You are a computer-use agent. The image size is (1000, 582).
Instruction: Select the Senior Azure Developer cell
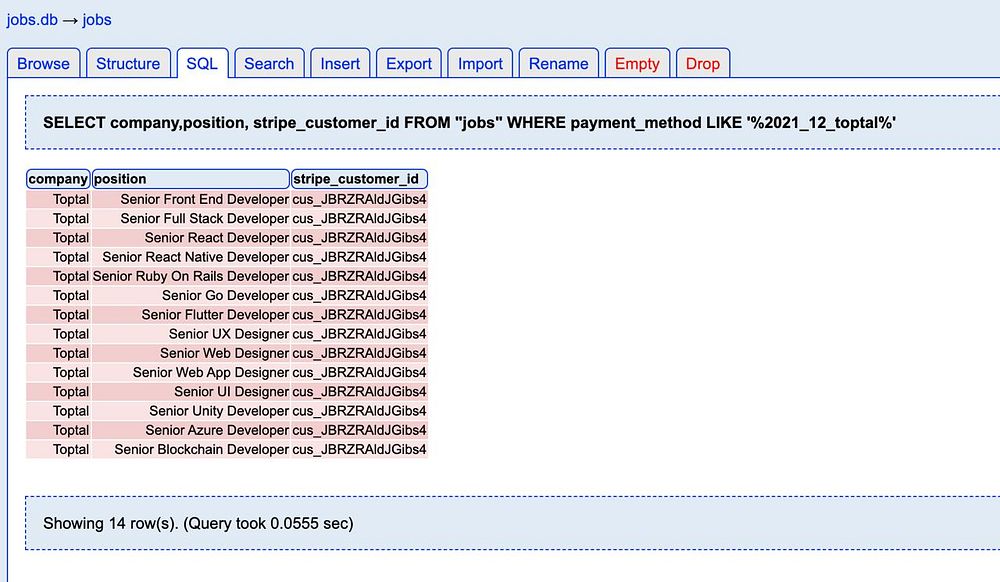(x=191, y=430)
